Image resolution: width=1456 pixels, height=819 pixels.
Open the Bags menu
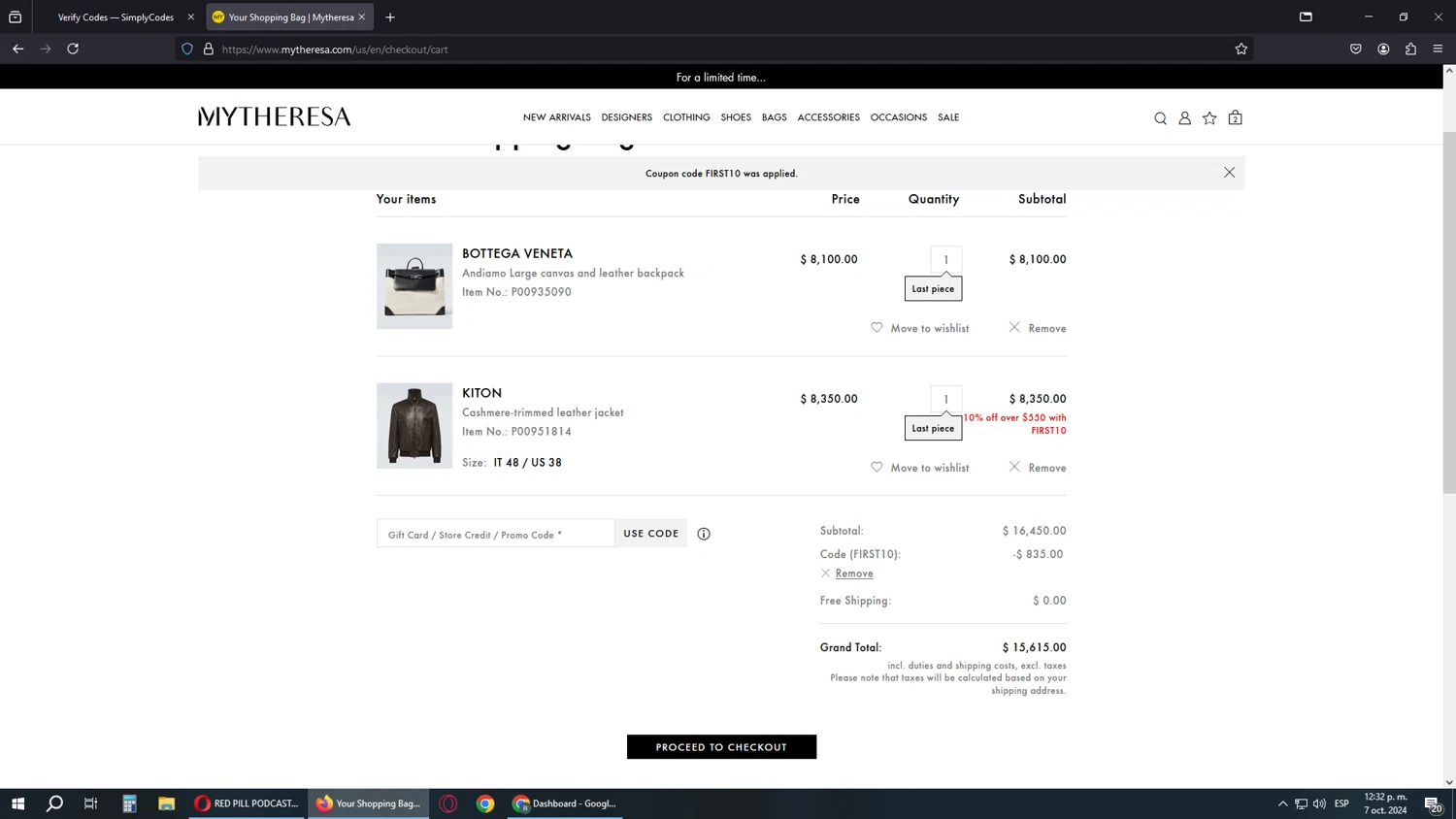[775, 117]
